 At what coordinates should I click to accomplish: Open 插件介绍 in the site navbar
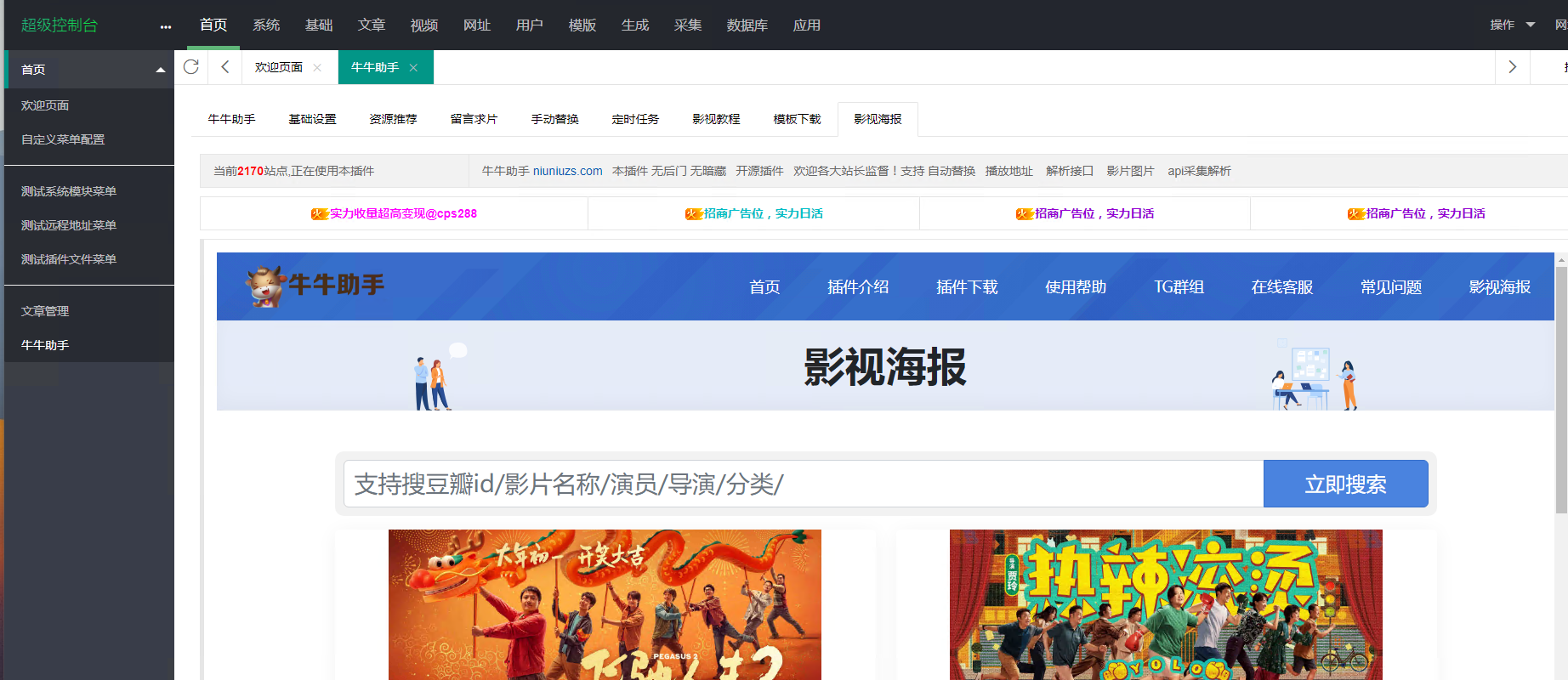coord(858,287)
